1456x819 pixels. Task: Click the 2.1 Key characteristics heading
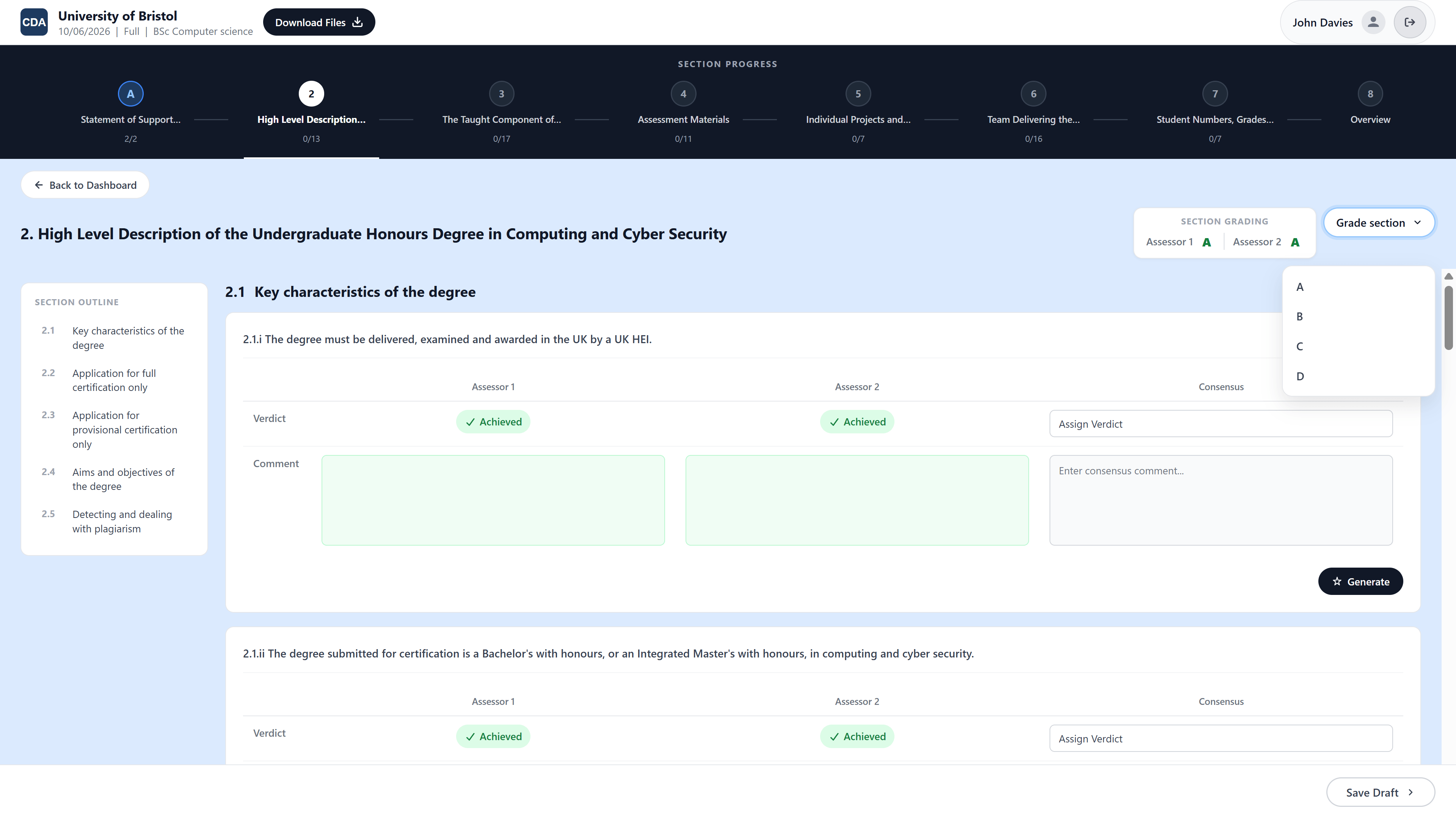coord(350,292)
